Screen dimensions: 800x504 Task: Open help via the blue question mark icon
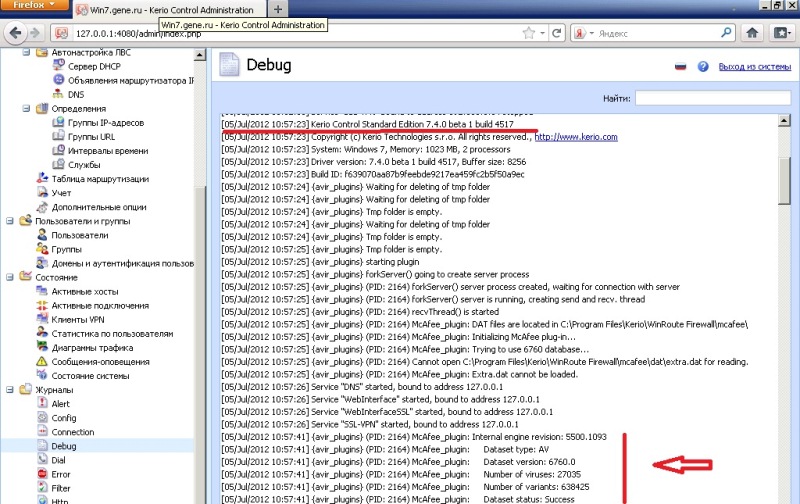click(x=703, y=67)
